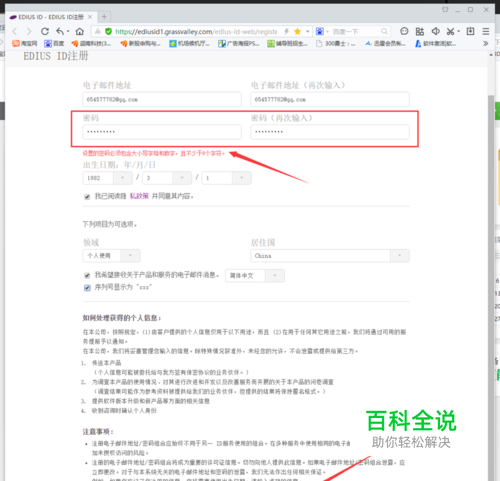
Task: Click the EDIUS ID注册 page heading
Action: (56, 56)
